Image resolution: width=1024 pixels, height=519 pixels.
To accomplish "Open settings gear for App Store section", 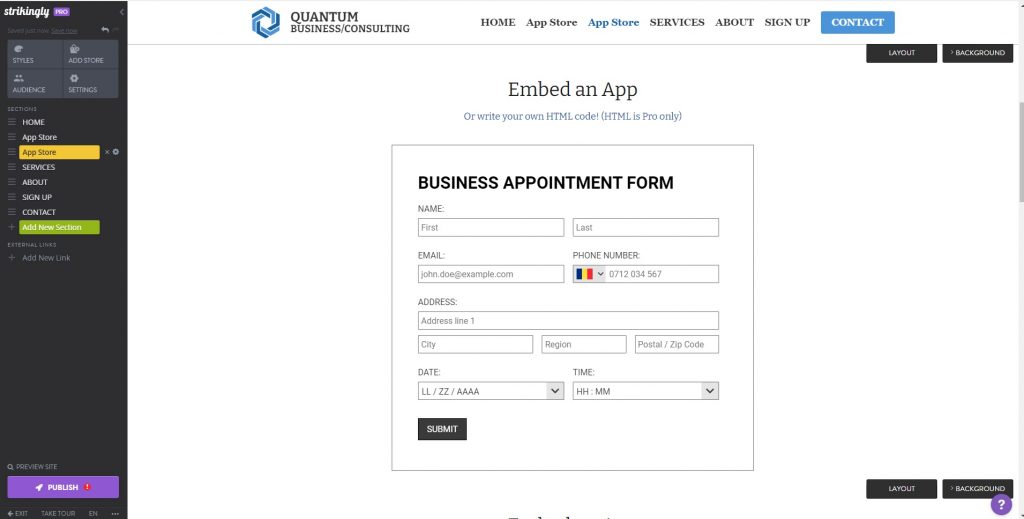I will [x=116, y=152].
